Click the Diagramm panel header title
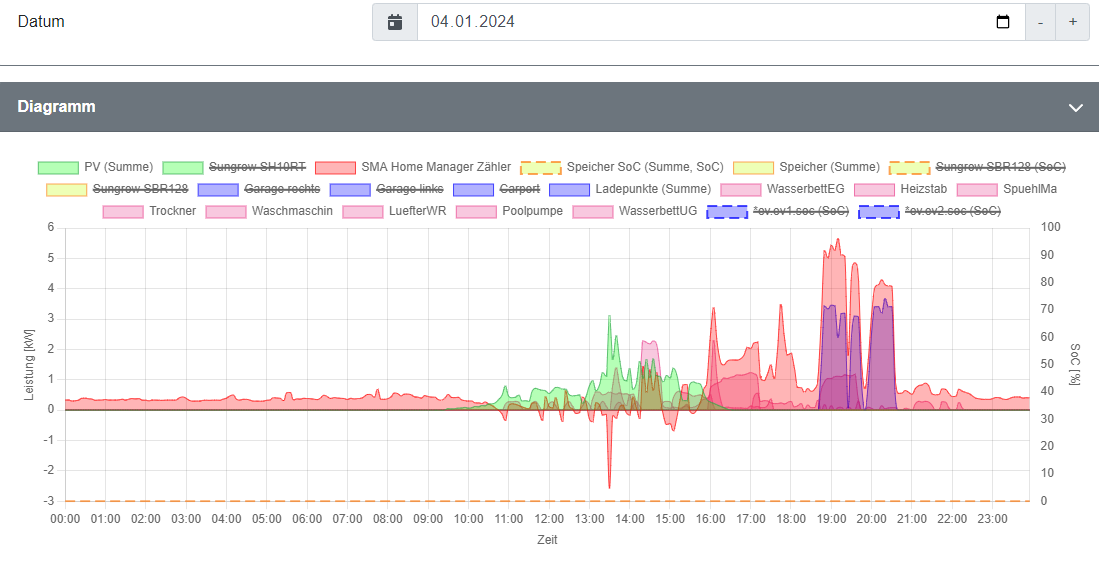 pyautogui.click(x=57, y=107)
